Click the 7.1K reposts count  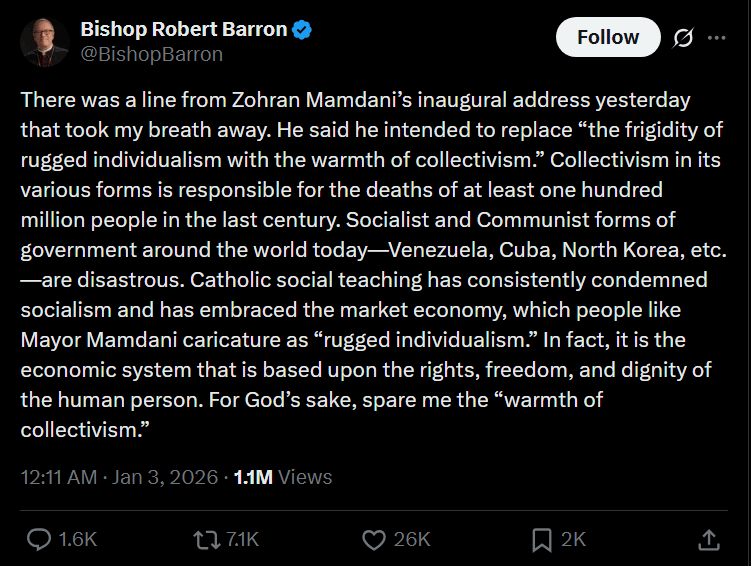pyautogui.click(x=242, y=540)
